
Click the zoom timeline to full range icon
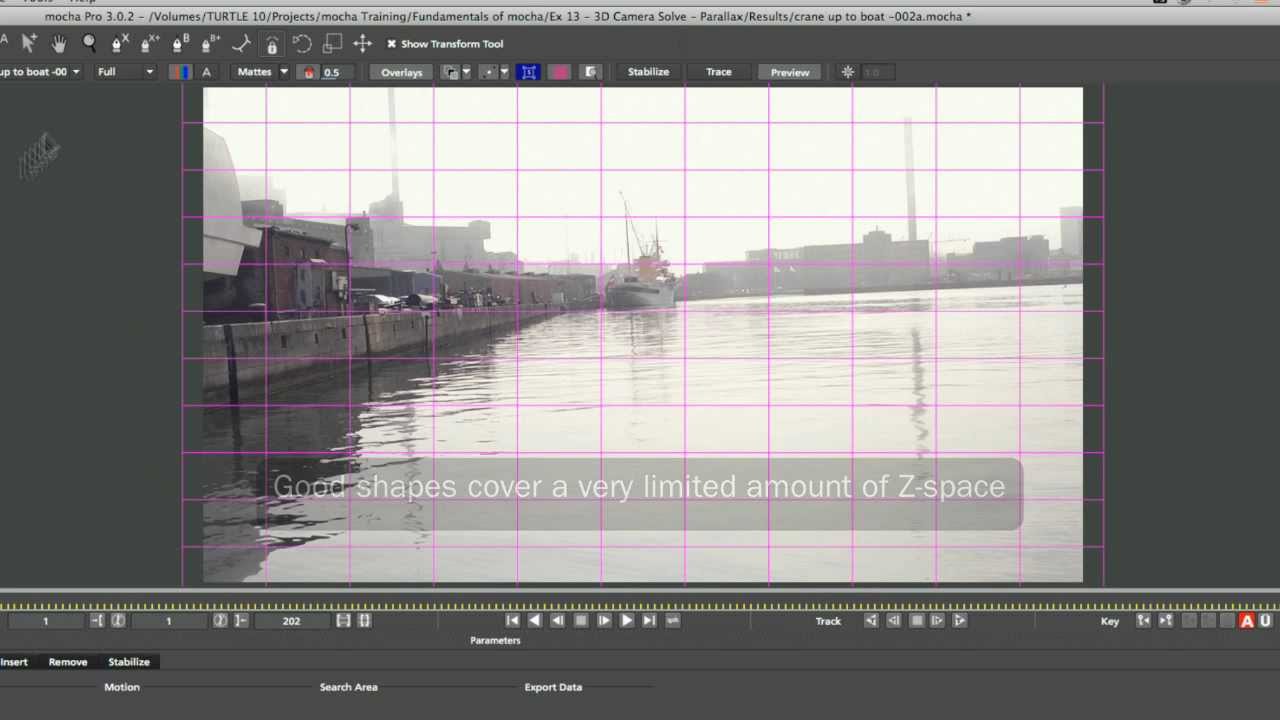[364, 621]
